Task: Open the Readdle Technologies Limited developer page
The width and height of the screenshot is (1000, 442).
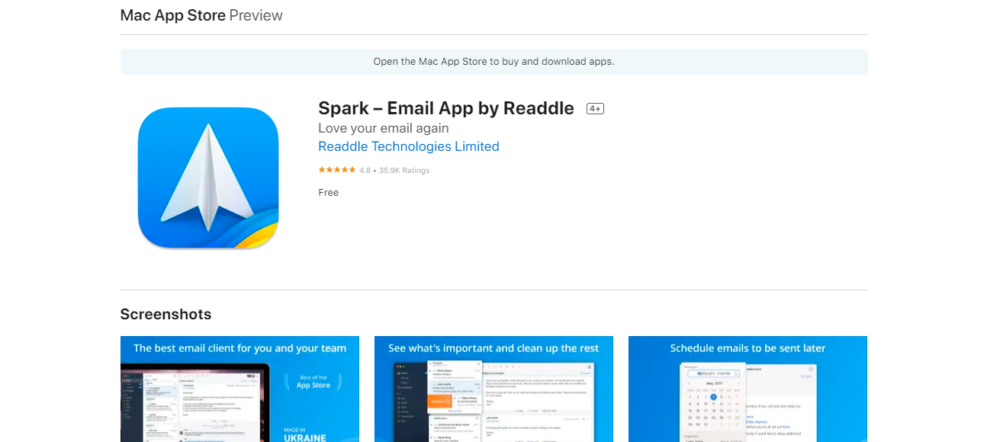Action: (x=408, y=147)
